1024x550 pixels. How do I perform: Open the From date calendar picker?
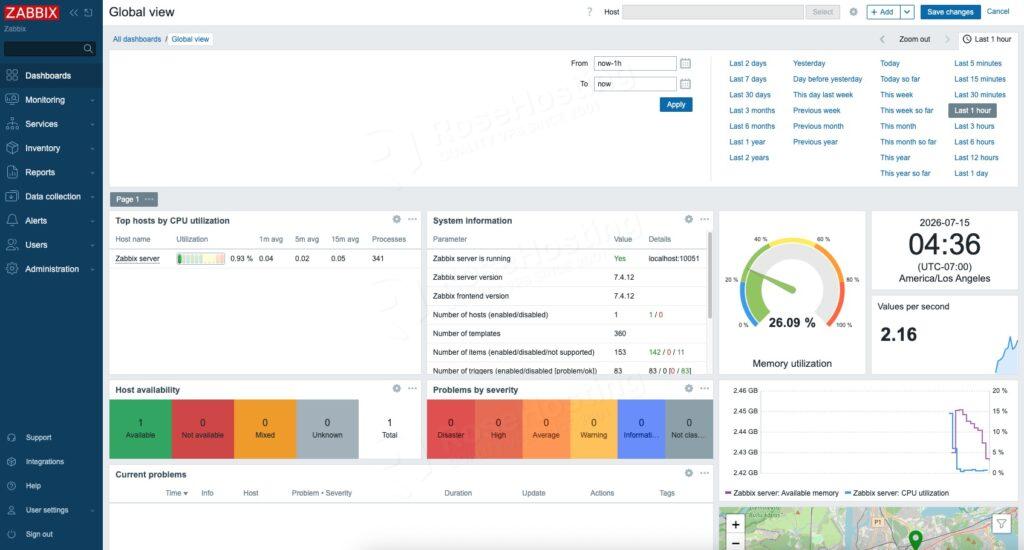click(685, 63)
